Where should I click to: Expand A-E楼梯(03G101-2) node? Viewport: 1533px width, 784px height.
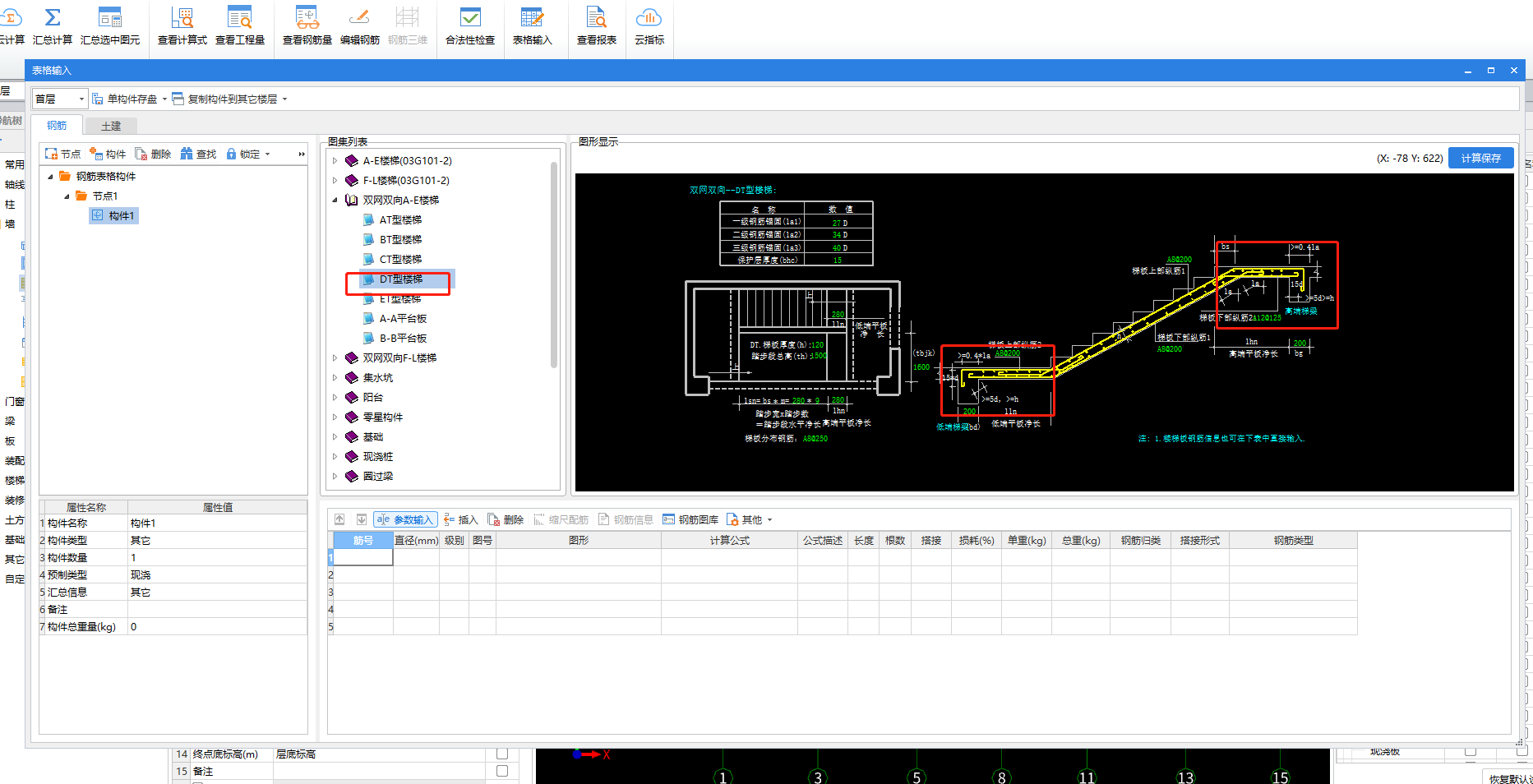(335, 160)
